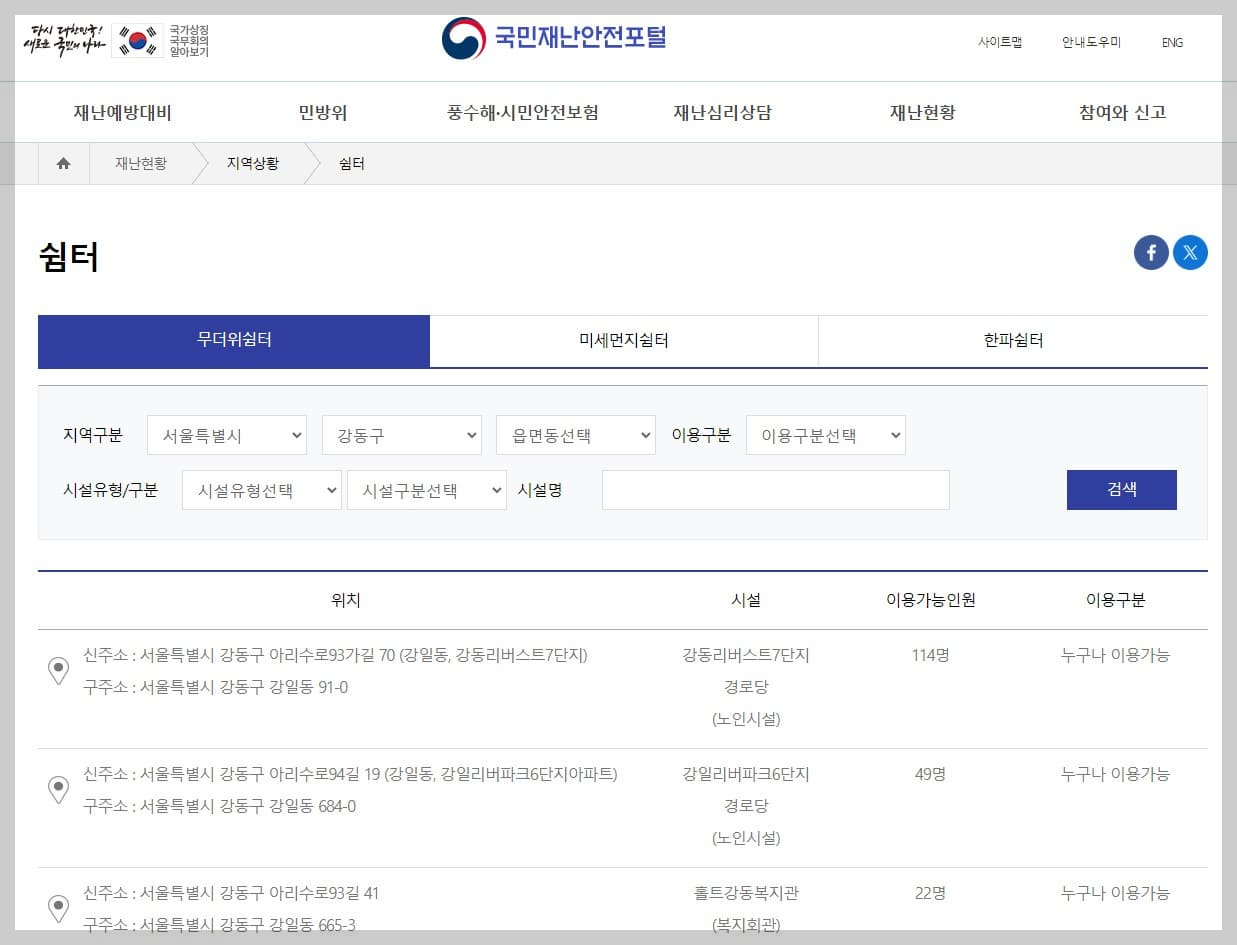Click the 검색 search button
This screenshot has width=1237, height=945.
coord(1121,490)
